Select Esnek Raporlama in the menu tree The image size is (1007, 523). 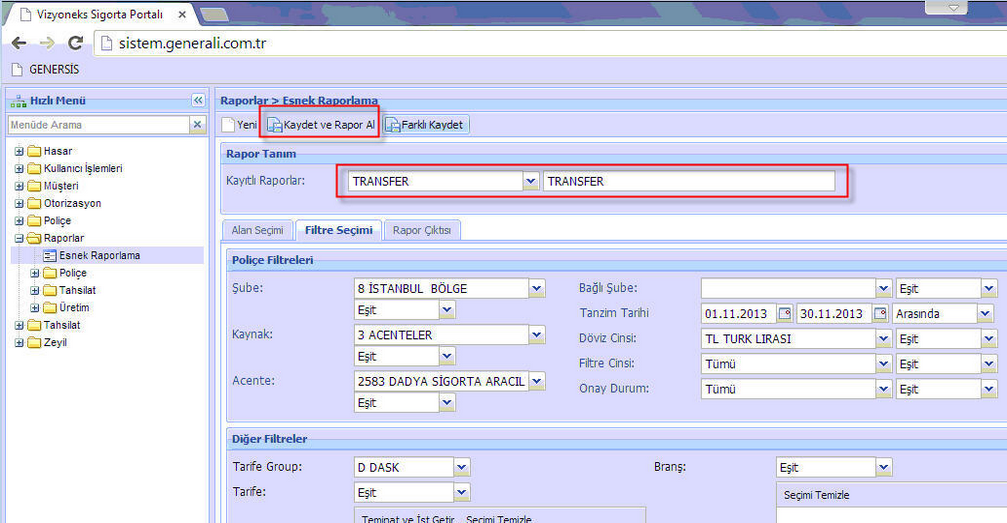click(x=99, y=256)
